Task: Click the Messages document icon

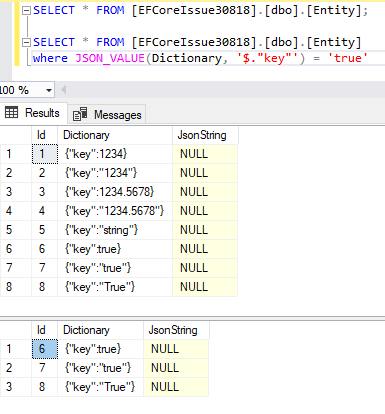Action: 80,114
